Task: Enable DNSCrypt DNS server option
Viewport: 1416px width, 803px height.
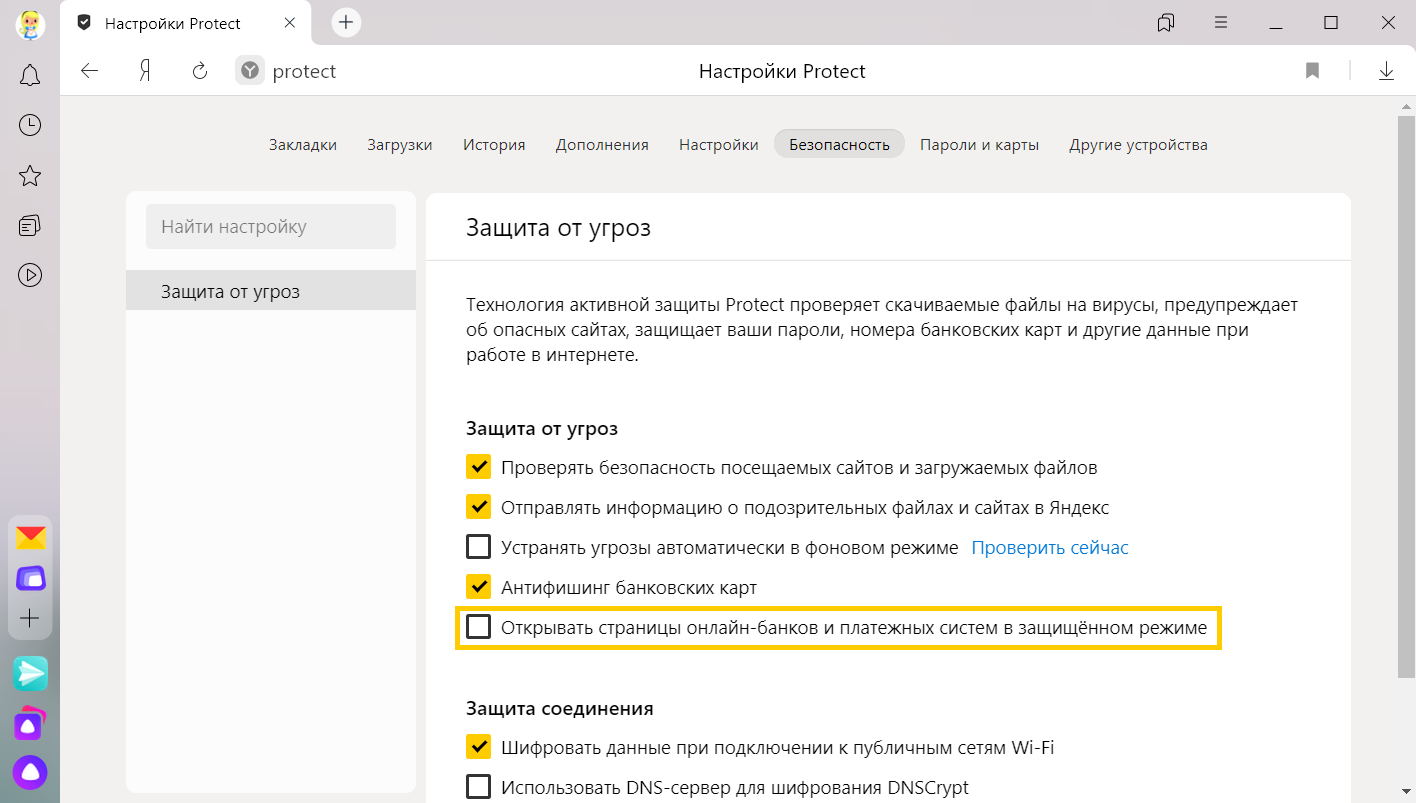Action: click(x=479, y=787)
